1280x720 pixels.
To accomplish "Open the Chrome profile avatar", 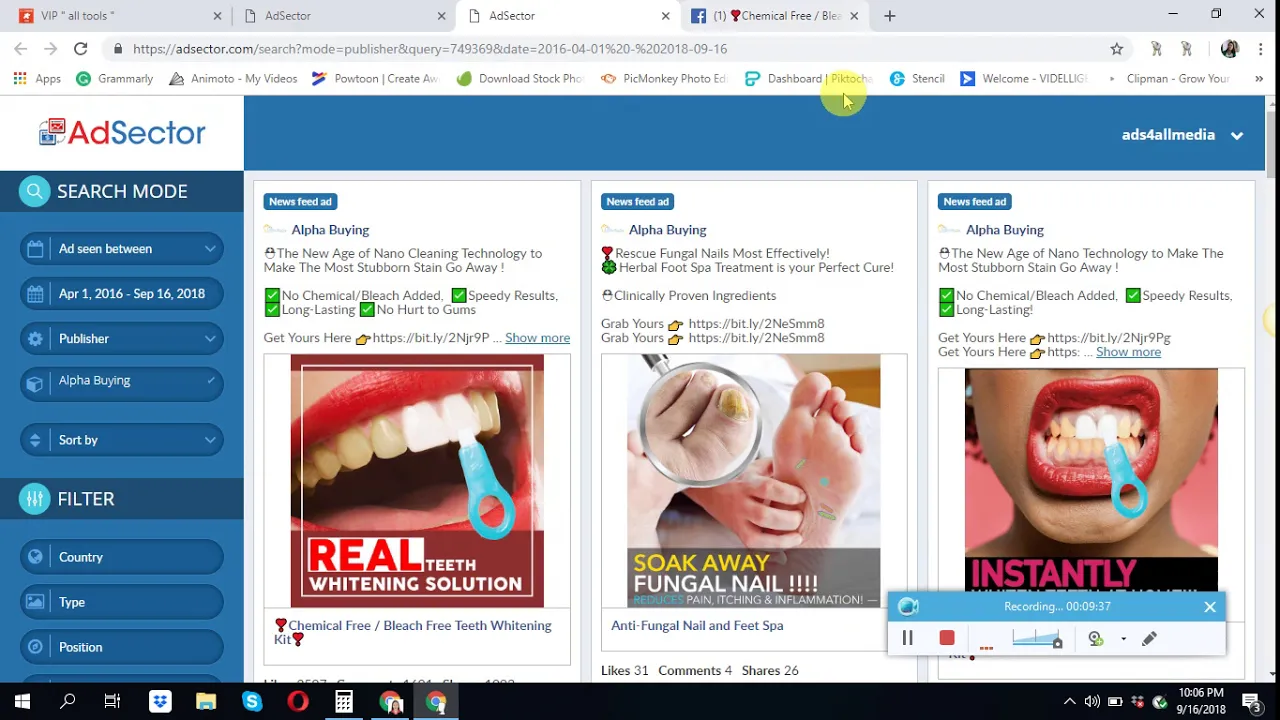I will [x=1230, y=48].
